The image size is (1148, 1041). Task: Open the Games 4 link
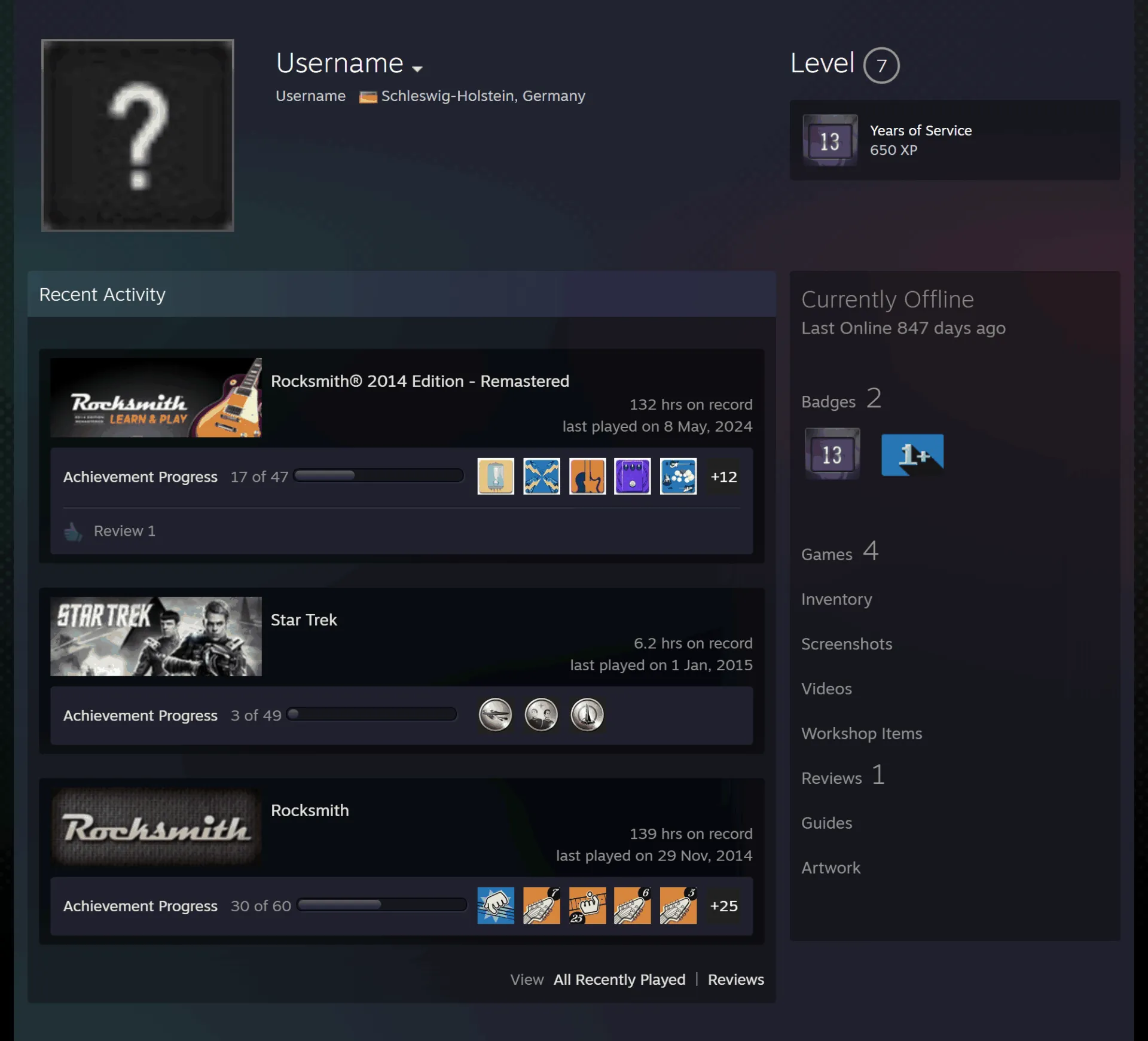(x=839, y=551)
